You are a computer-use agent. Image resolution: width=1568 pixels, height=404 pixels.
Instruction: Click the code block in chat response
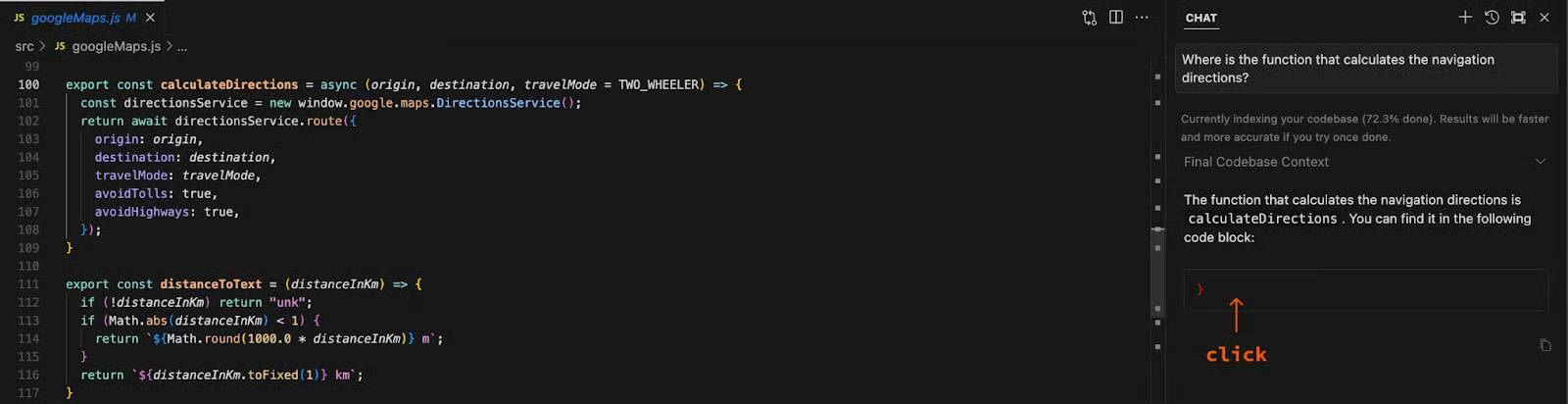(x=1364, y=289)
